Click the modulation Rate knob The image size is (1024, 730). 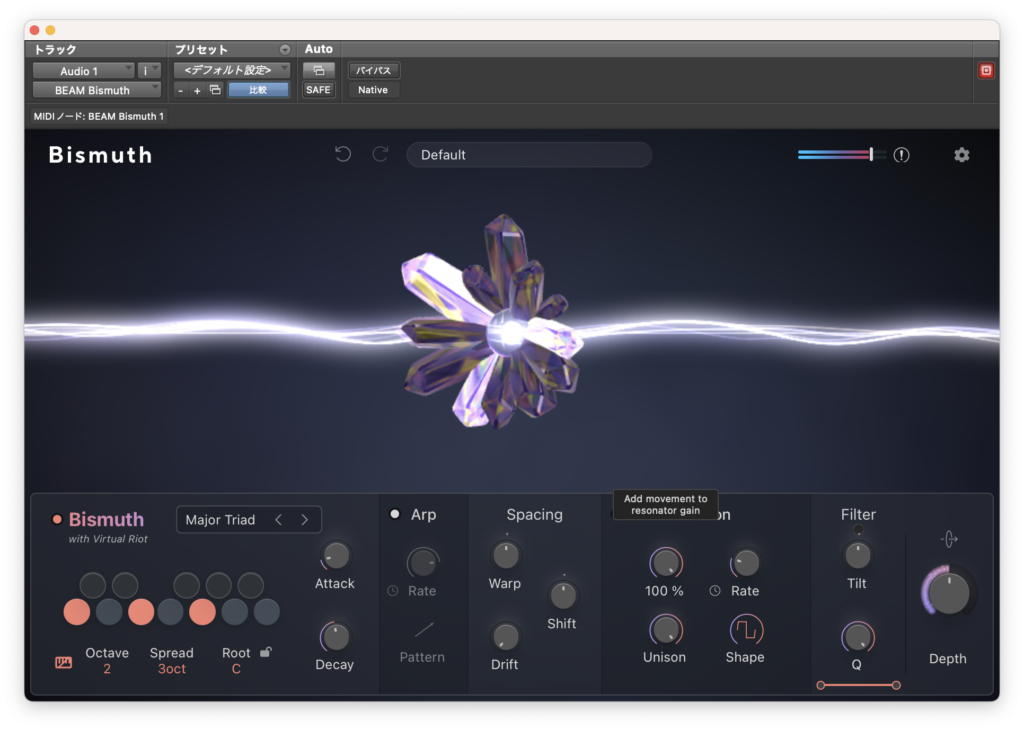coord(745,562)
